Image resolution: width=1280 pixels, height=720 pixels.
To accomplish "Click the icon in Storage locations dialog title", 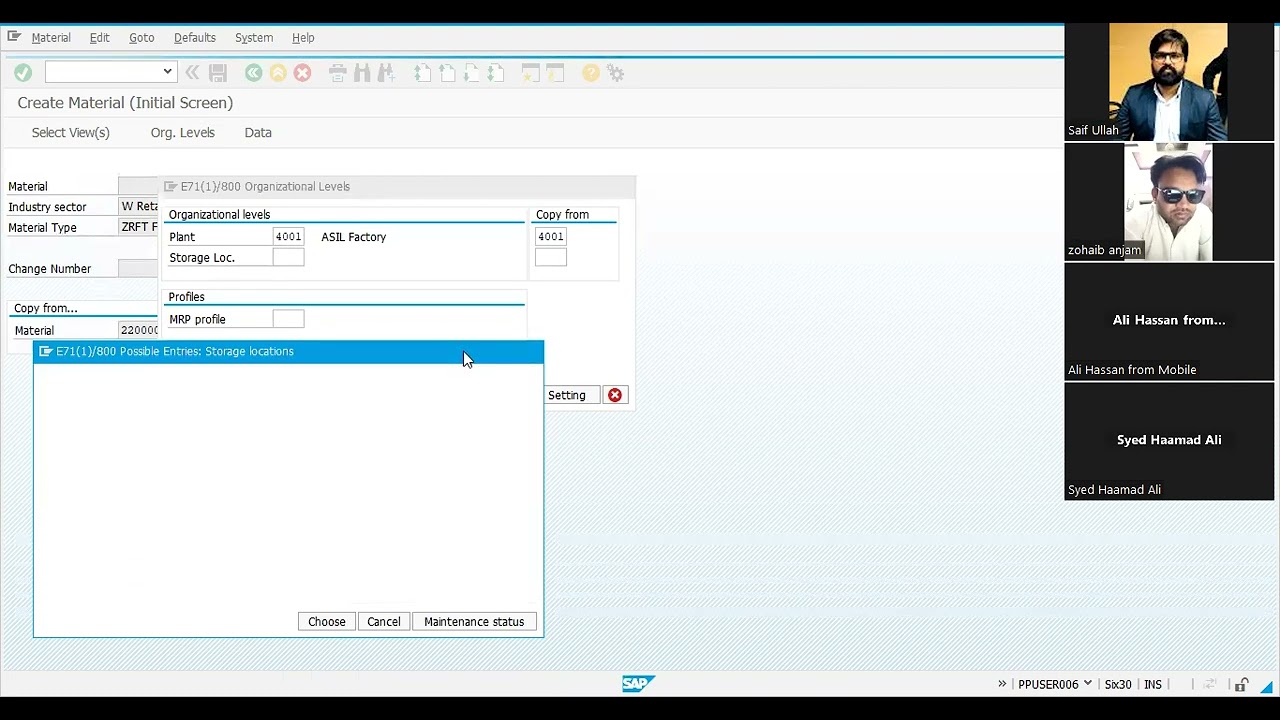I will 45,351.
